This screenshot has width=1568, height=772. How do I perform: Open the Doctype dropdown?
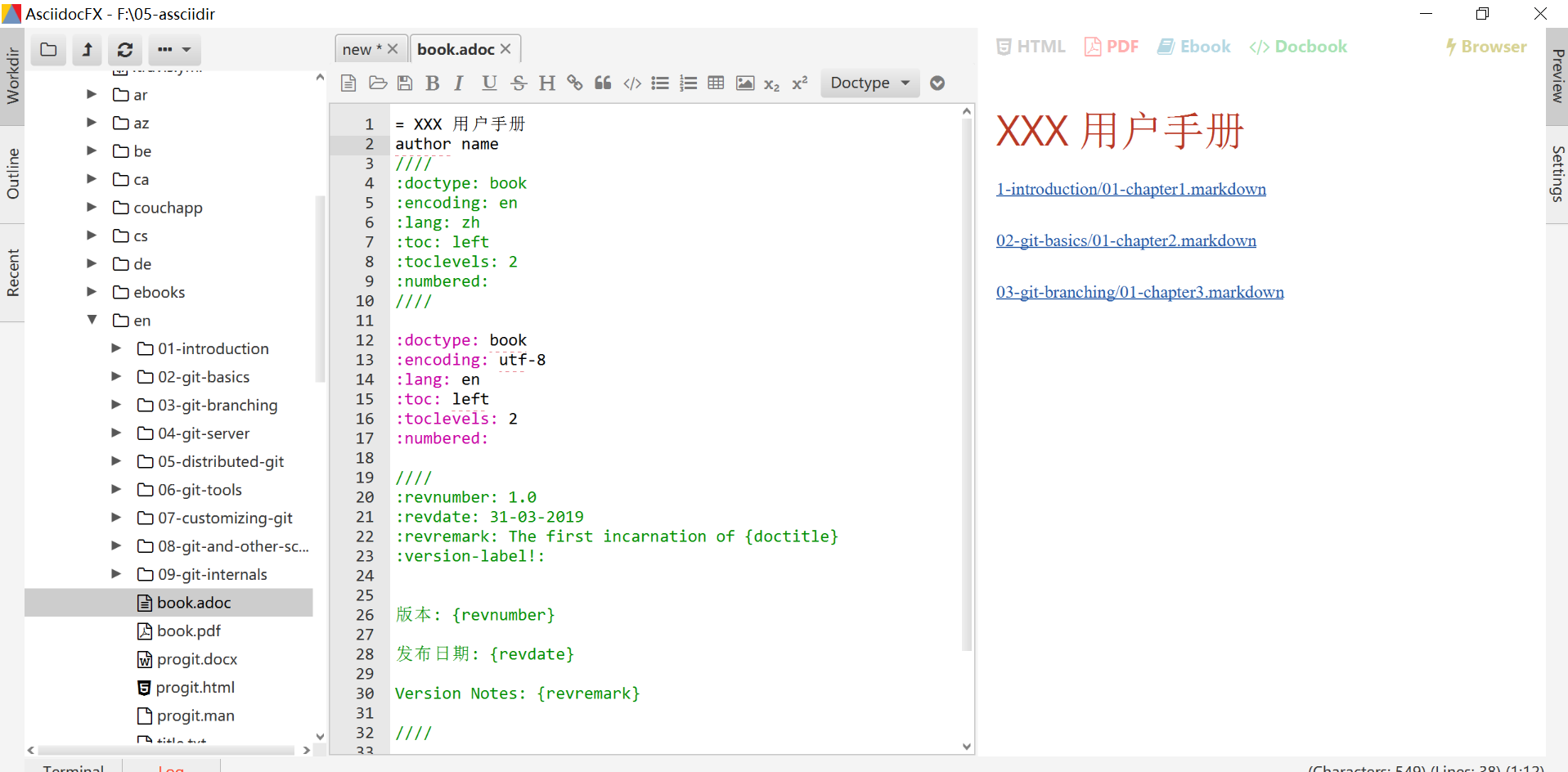point(869,83)
